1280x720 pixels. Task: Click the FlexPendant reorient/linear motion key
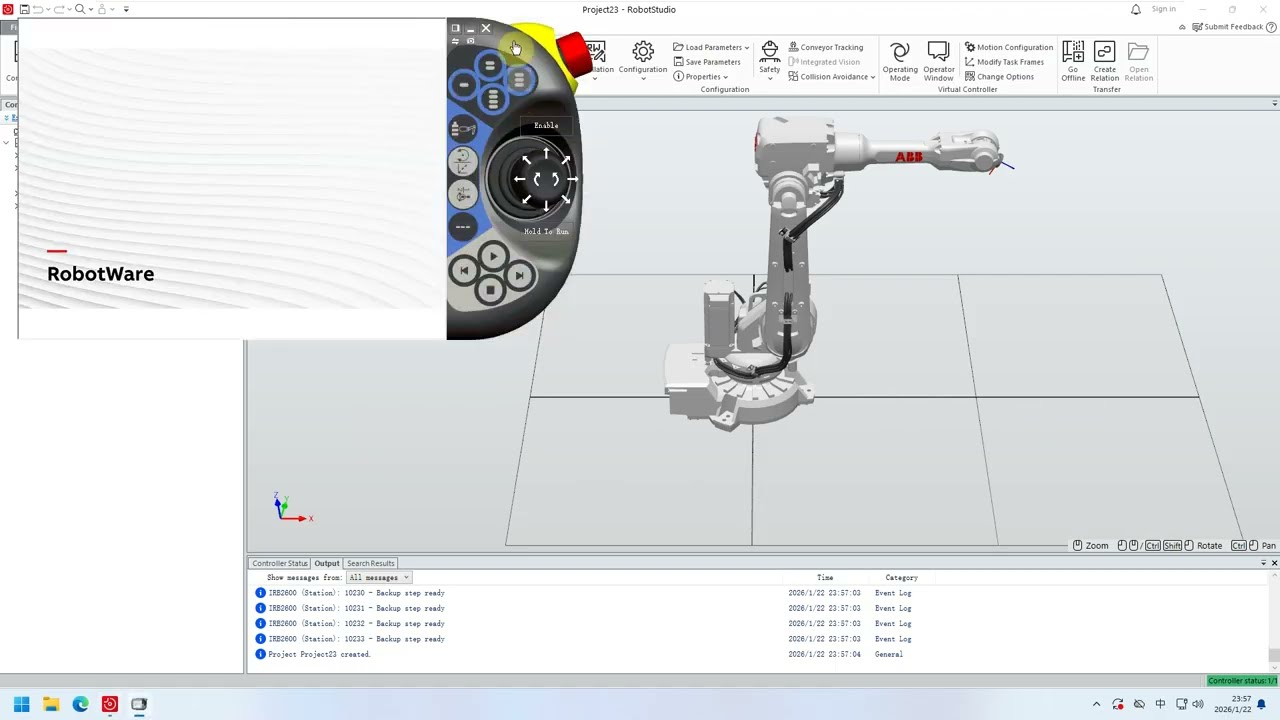tap(463, 160)
